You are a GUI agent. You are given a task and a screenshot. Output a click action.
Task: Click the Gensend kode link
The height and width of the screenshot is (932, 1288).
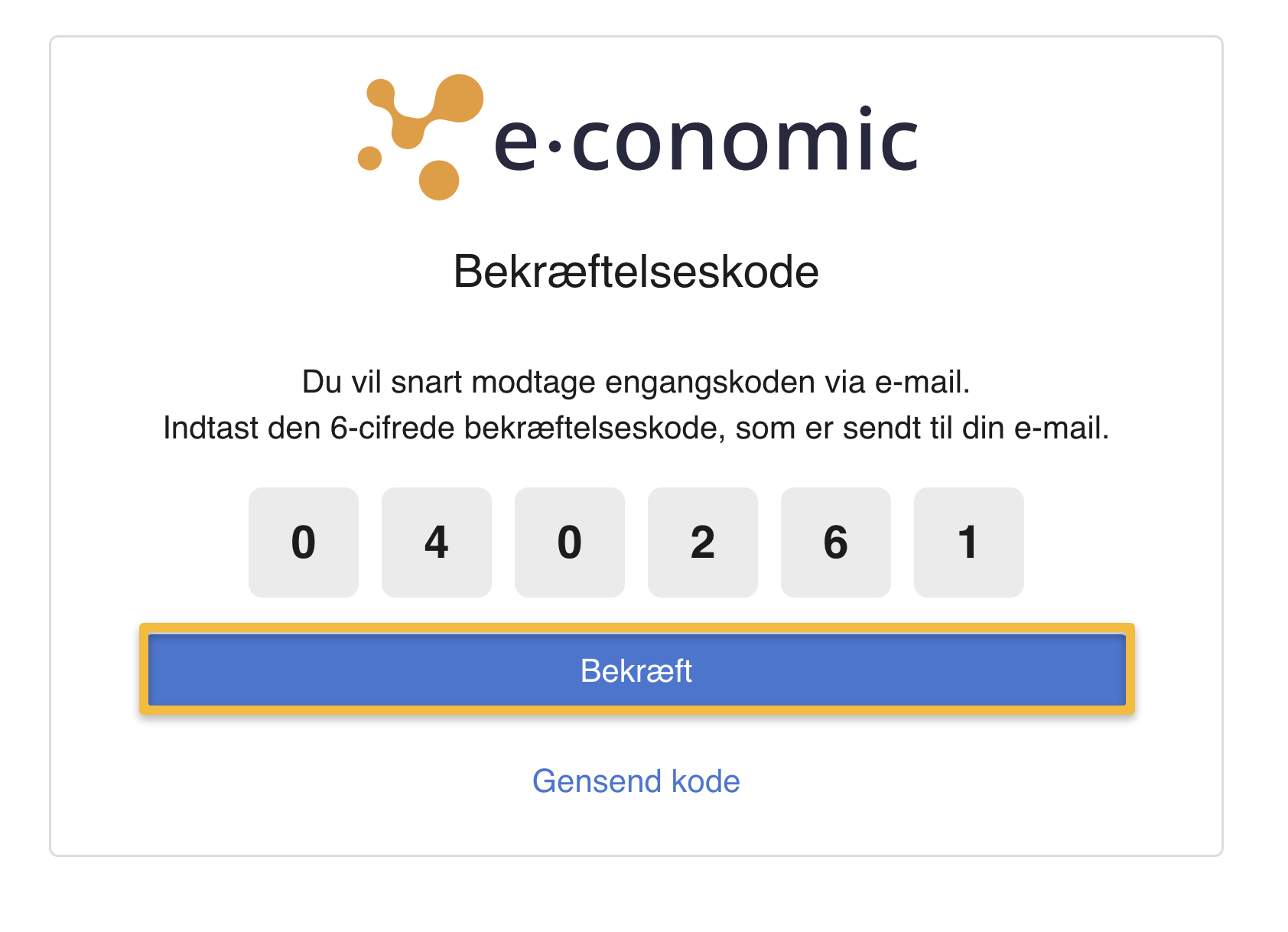636,781
